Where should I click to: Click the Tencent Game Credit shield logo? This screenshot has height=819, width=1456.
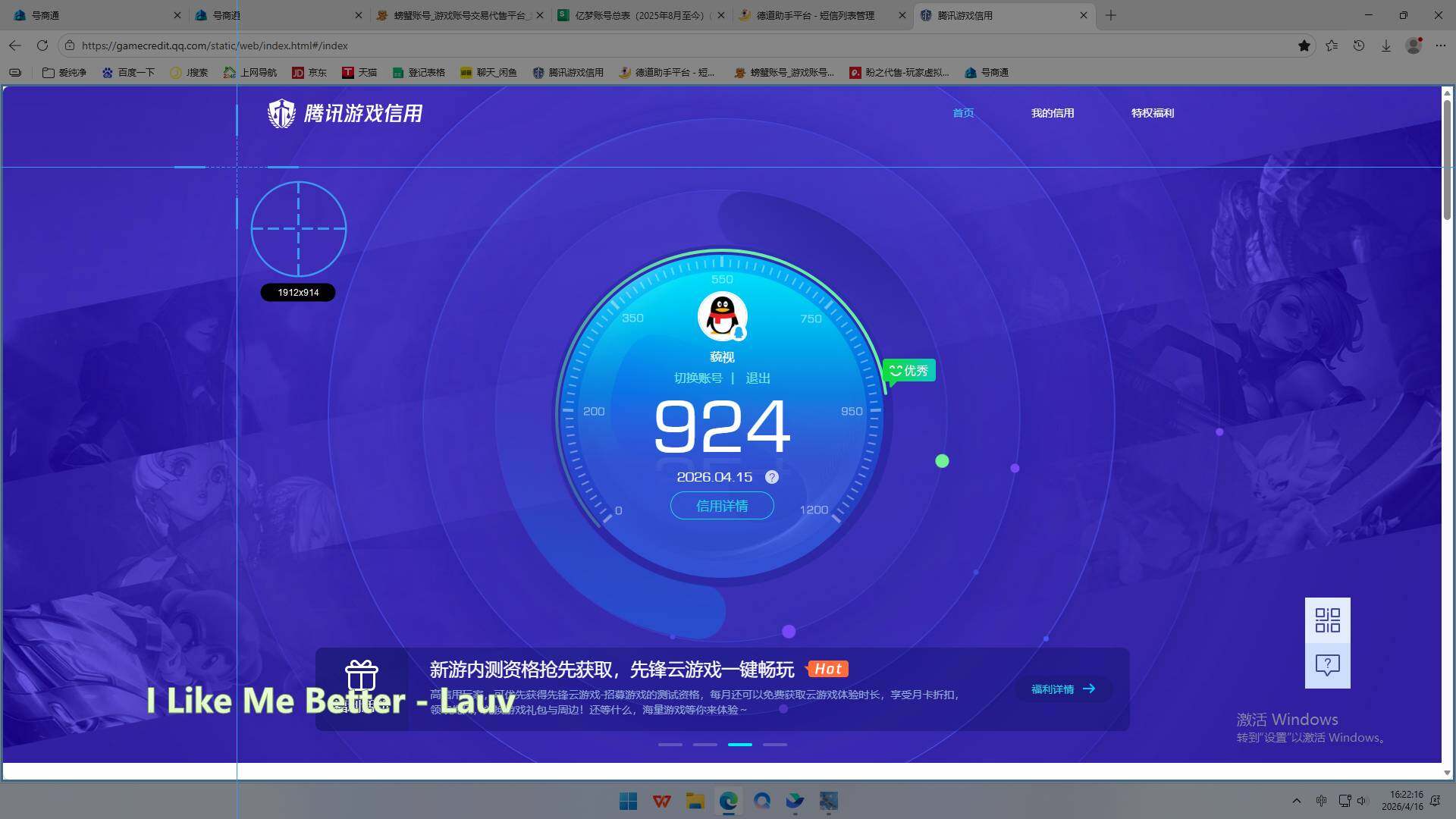click(x=281, y=114)
